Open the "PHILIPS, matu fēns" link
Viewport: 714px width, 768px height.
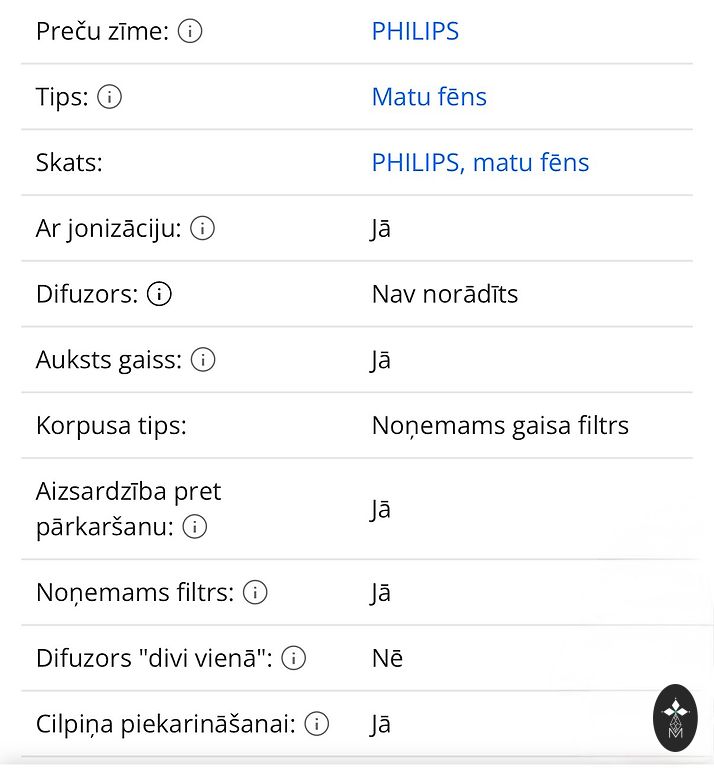coord(480,163)
